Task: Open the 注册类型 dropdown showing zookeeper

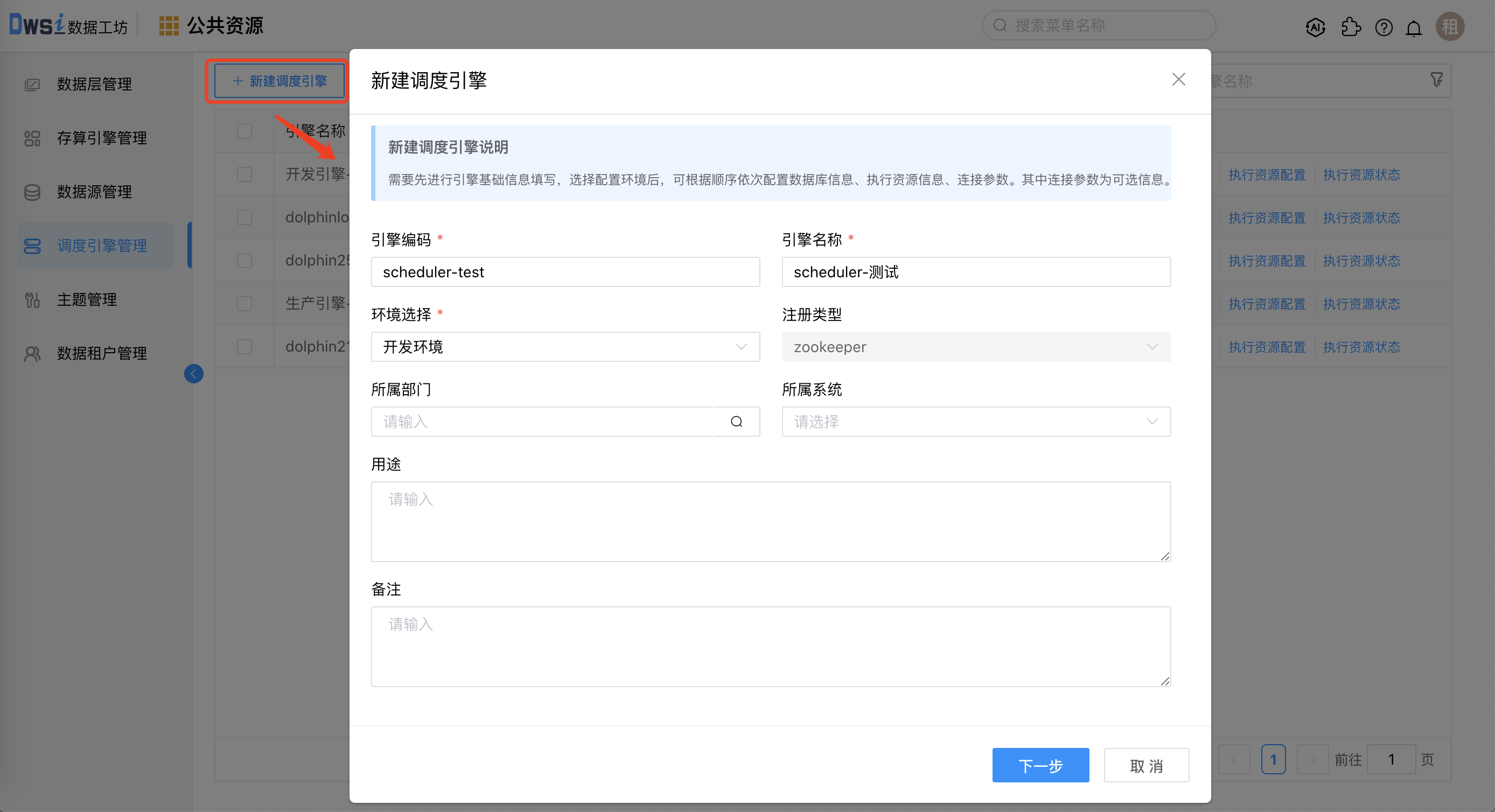Action: [x=976, y=347]
